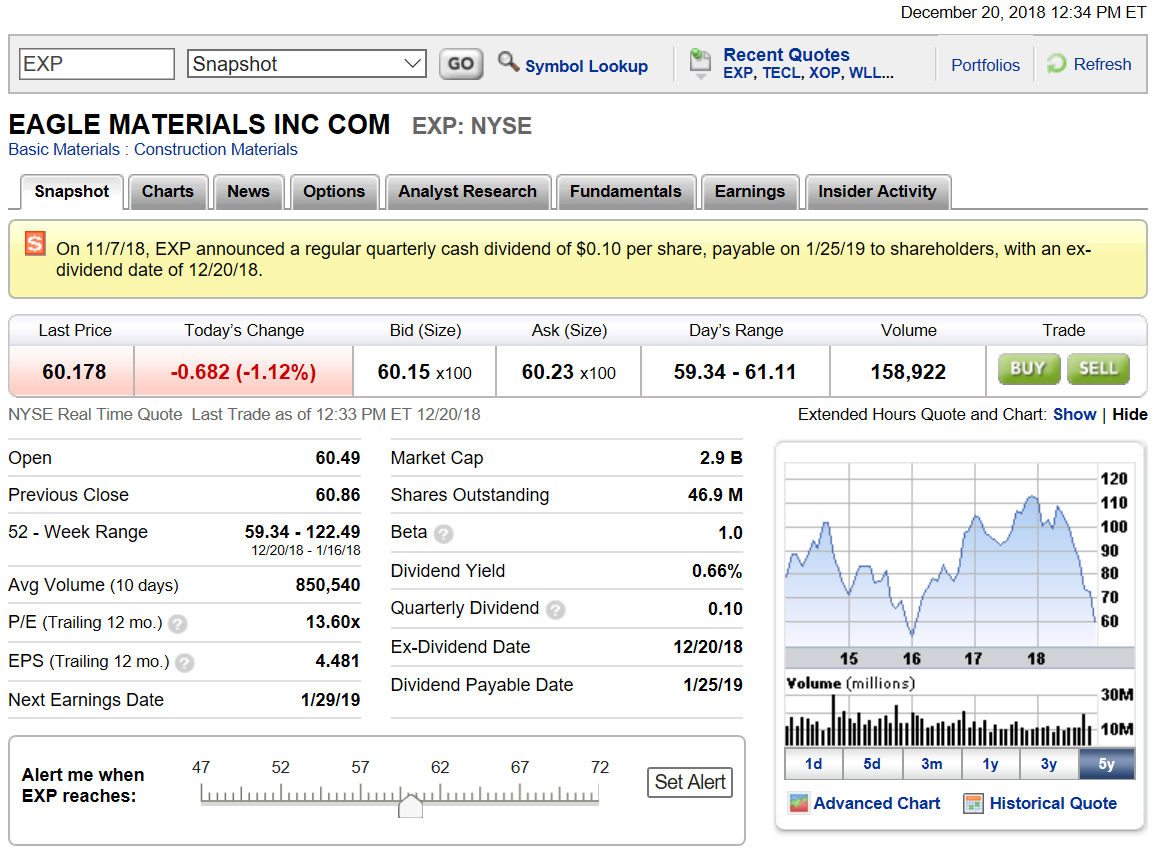Open the Advanced Chart icon
Viewport: 1174px width, 854px height.
click(799, 803)
